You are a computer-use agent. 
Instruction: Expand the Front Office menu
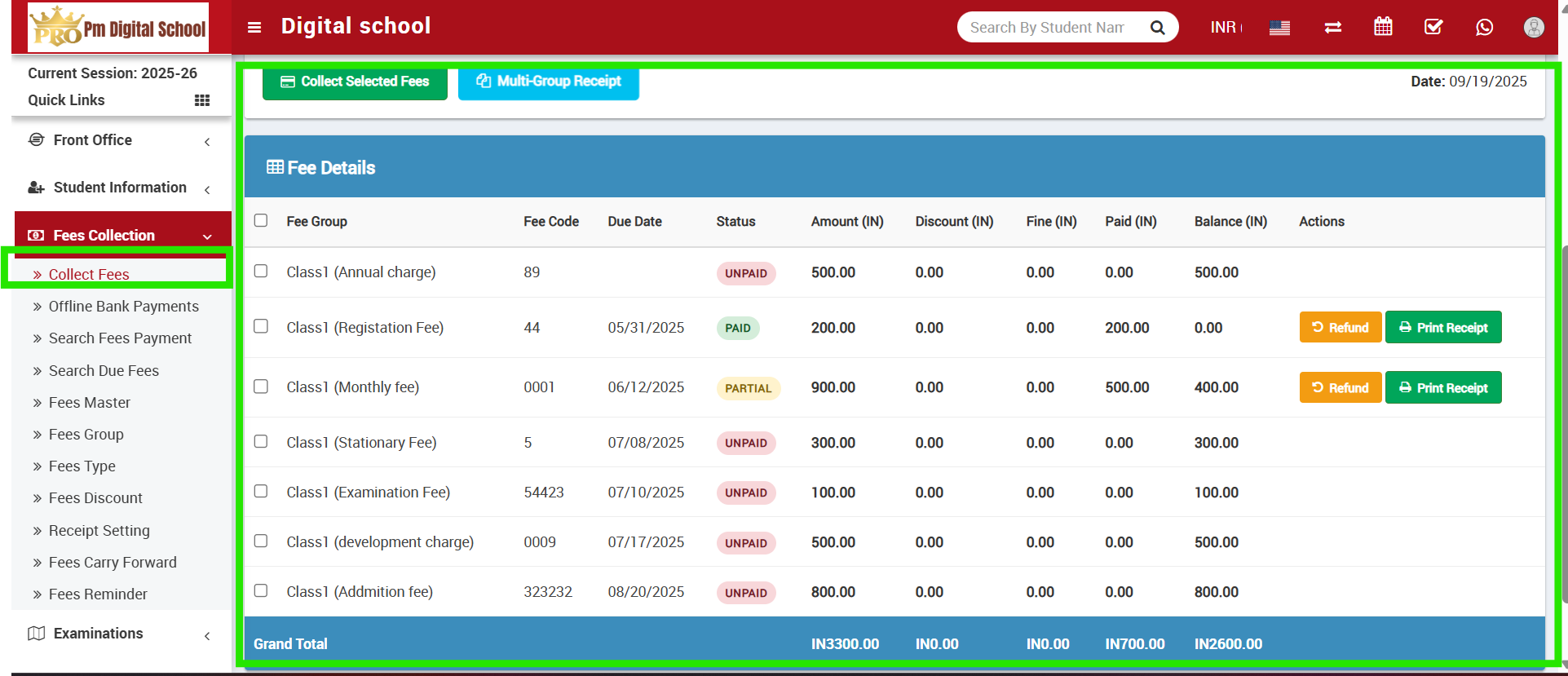(x=120, y=140)
